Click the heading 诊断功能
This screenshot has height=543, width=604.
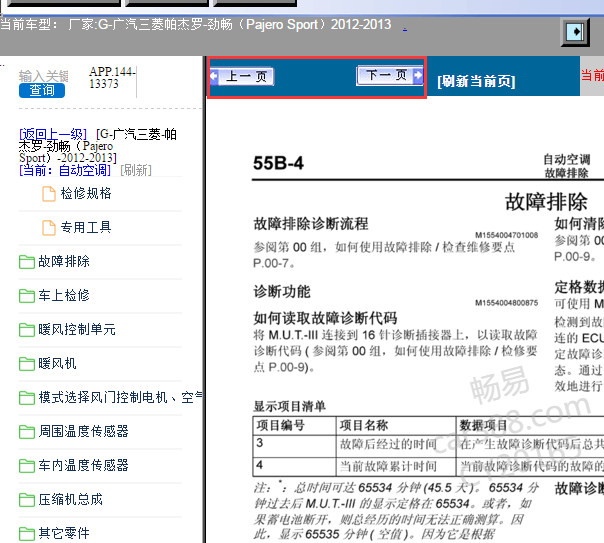pos(282,292)
